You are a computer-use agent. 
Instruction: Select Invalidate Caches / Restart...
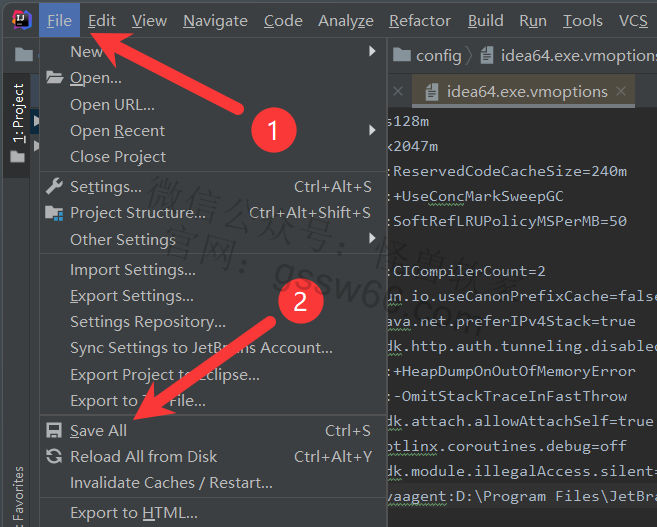click(171, 483)
